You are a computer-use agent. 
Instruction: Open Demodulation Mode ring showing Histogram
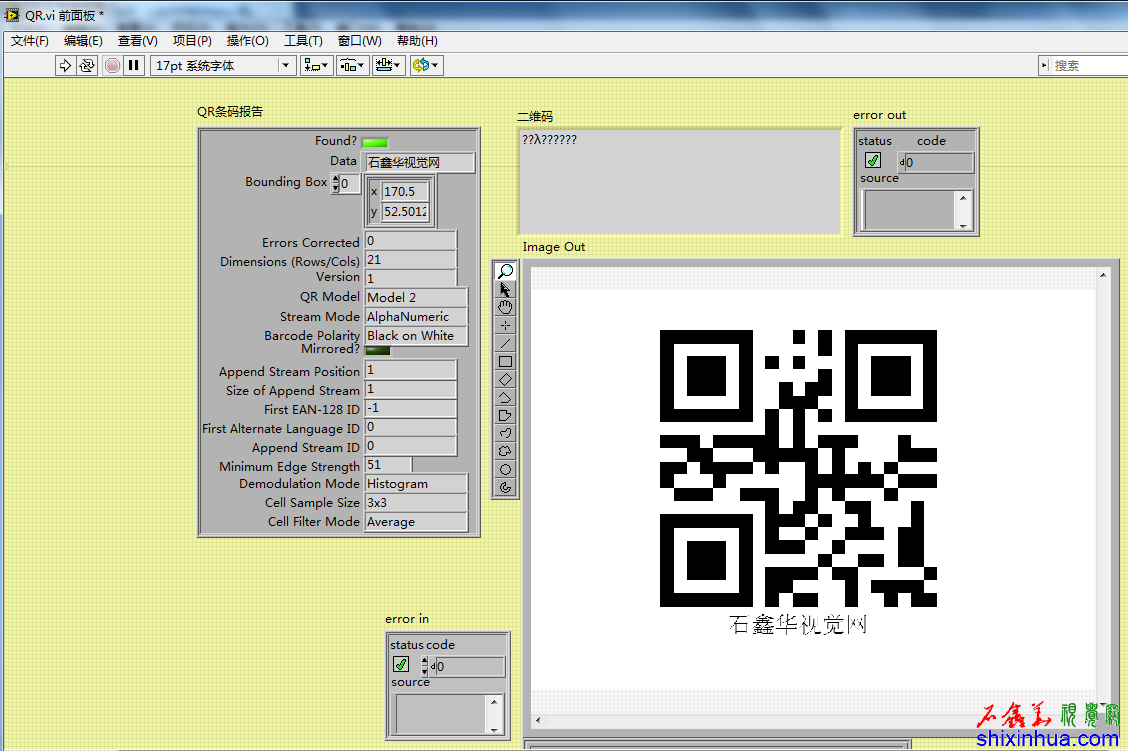point(416,483)
